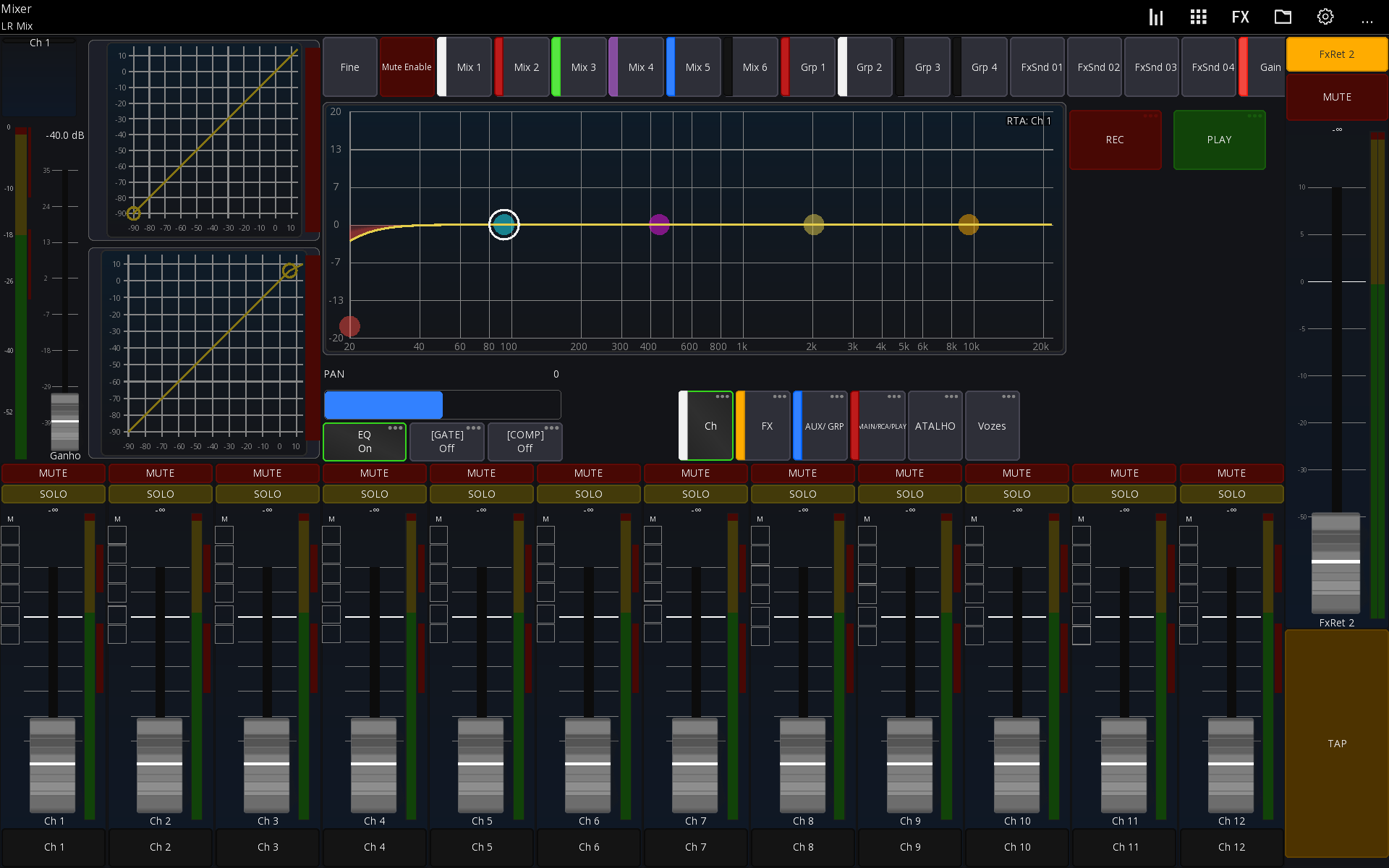Click the Ch 3 fader knob
Viewport: 1389px width, 868px height.
(x=267, y=765)
